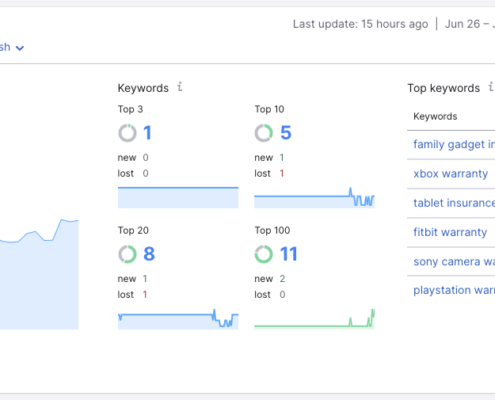Click the 'Top 10' label
Viewport: 495px width, 400px height.
coord(269,109)
